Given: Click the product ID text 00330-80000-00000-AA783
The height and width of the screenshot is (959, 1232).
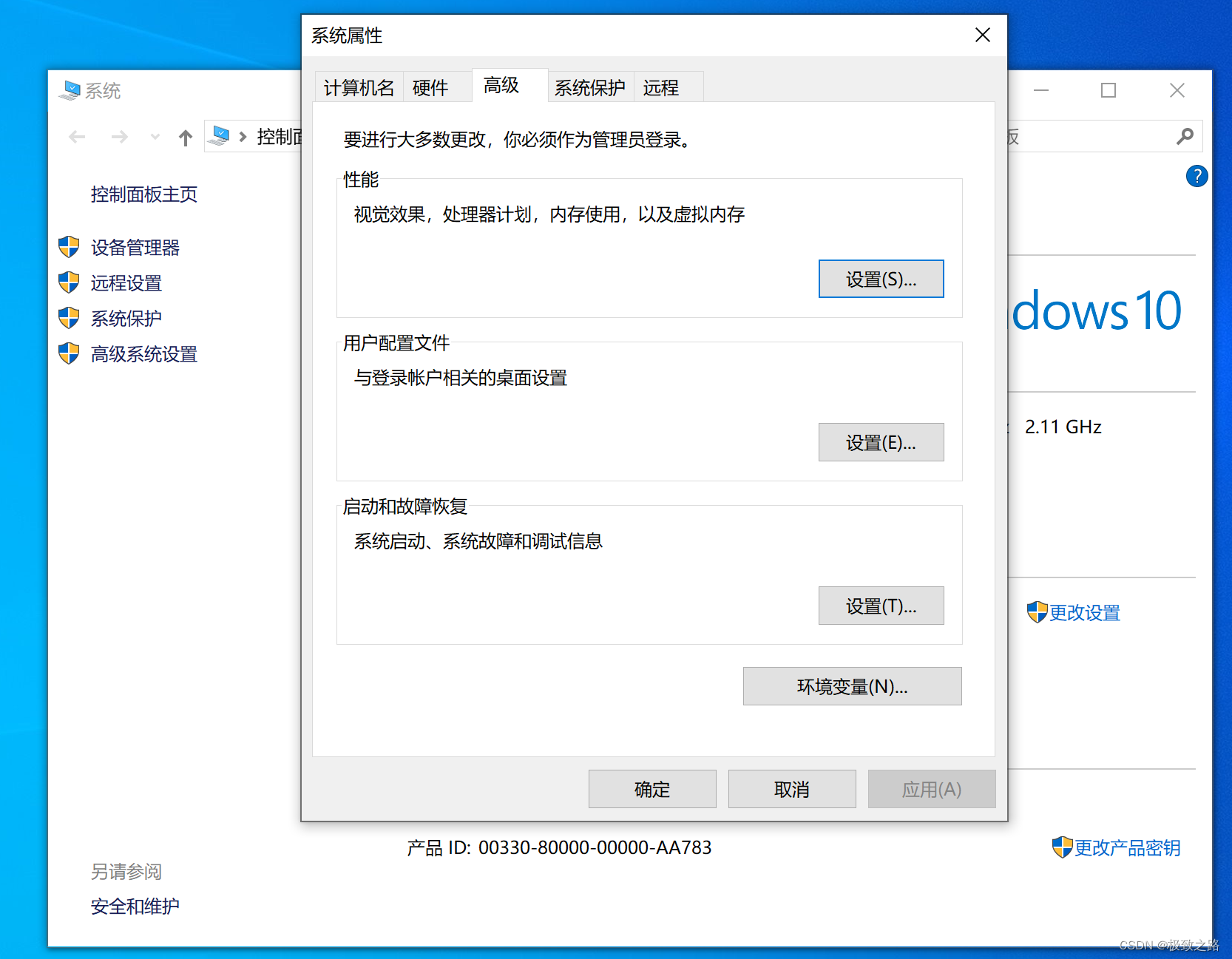Looking at the screenshot, I should (x=595, y=847).
